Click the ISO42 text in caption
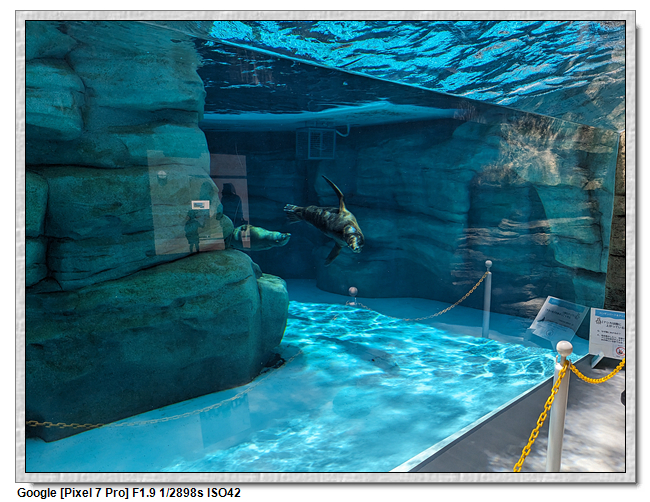The width and height of the screenshot is (650, 502). tap(223, 493)
